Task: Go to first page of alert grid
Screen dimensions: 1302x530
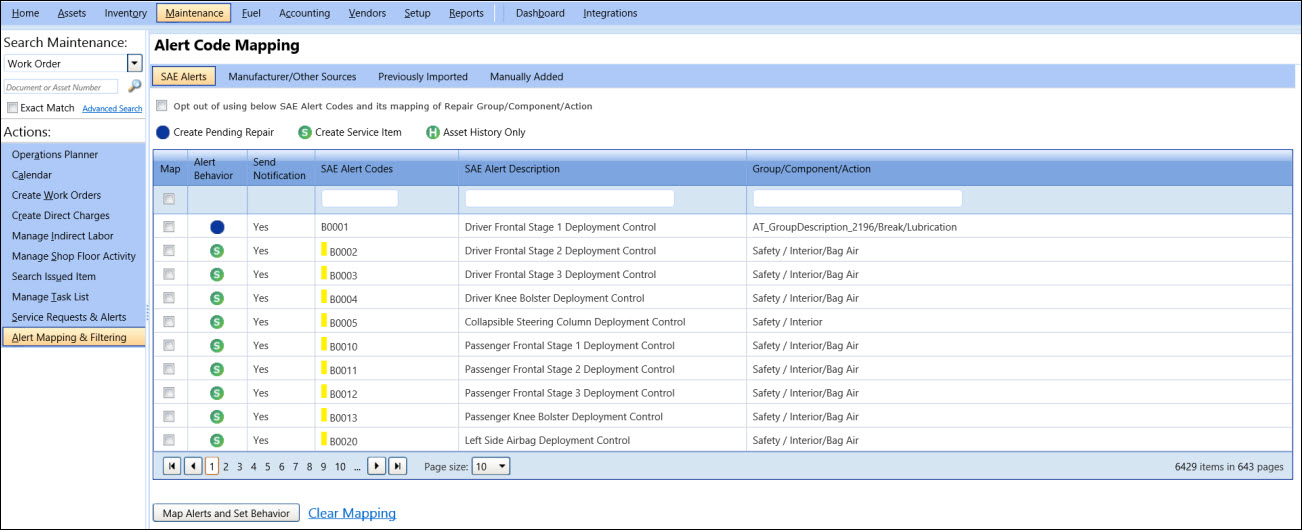Action: 172,466
